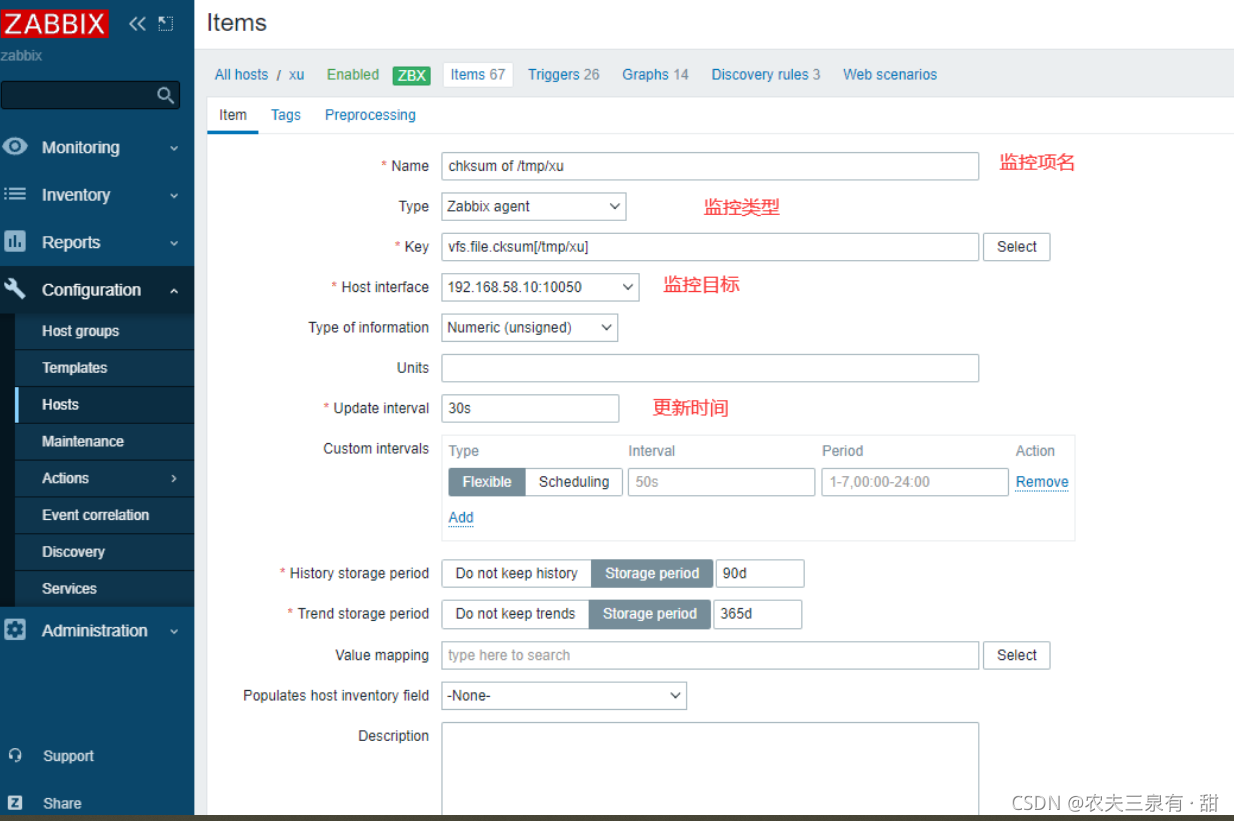Collapse sidebar with double-arrow icon
This screenshot has height=821, width=1234.
click(x=137, y=23)
